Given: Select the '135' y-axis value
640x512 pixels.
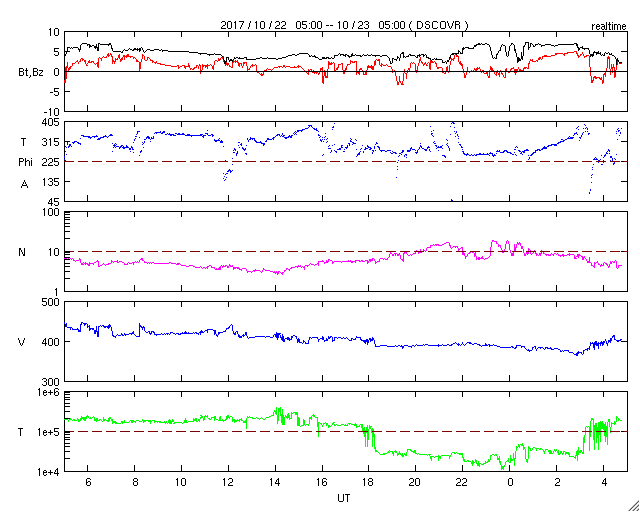Looking at the screenshot, I should coord(51,182).
